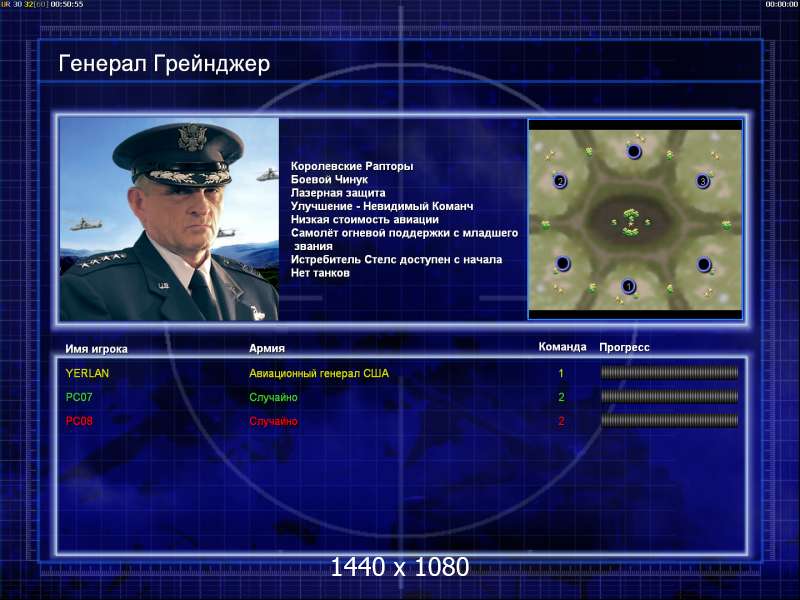Click PC08's team number 2
The width and height of the screenshot is (800, 600).
click(x=561, y=421)
